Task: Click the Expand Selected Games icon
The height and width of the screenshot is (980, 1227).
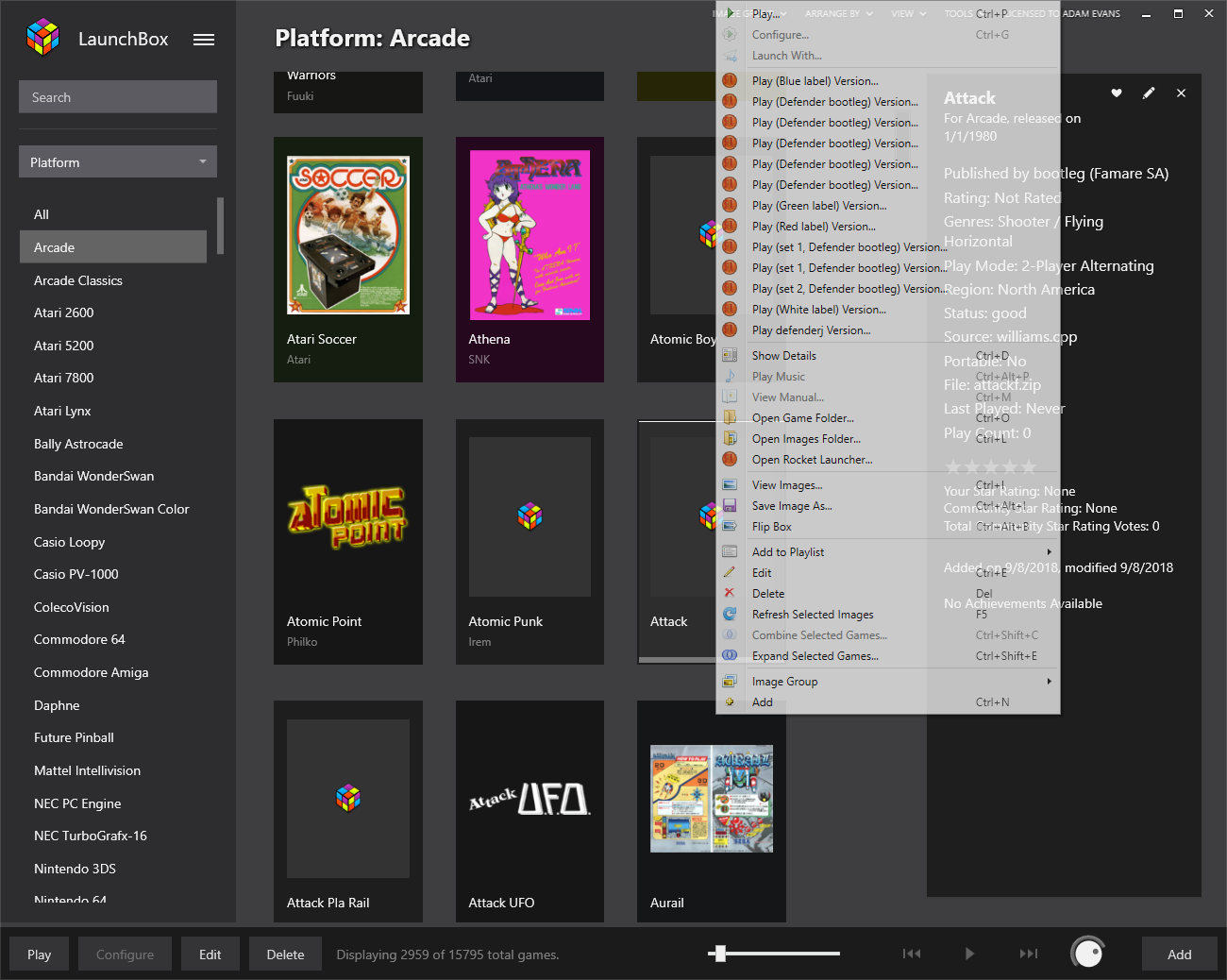Action: pyautogui.click(x=730, y=656)
